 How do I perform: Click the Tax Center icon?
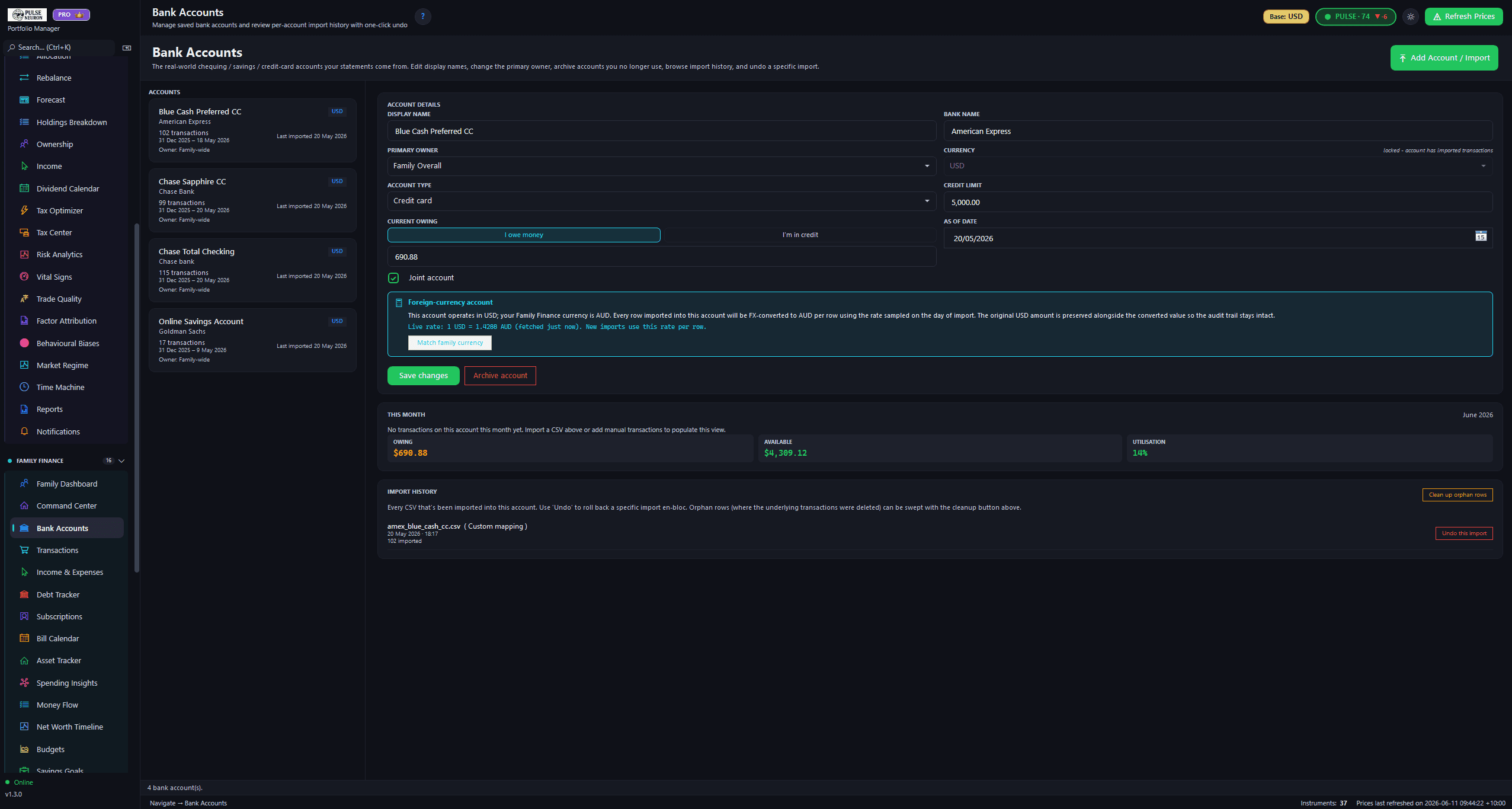[24, 232]
